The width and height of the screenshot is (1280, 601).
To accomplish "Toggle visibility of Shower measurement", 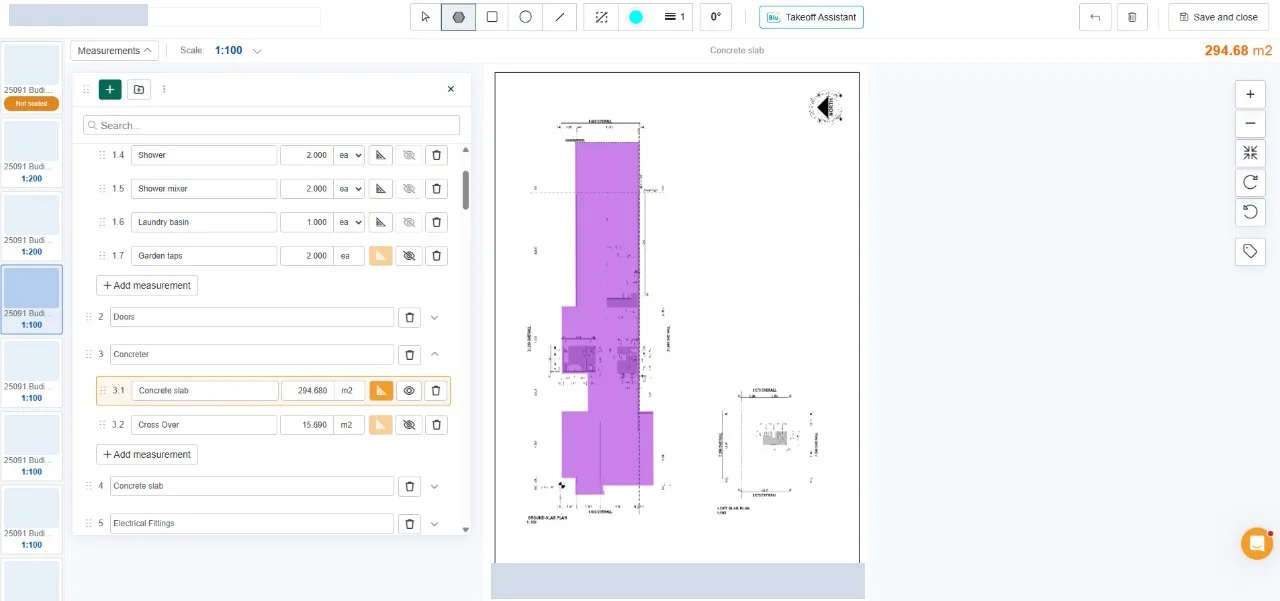I will tap(408, 155).
